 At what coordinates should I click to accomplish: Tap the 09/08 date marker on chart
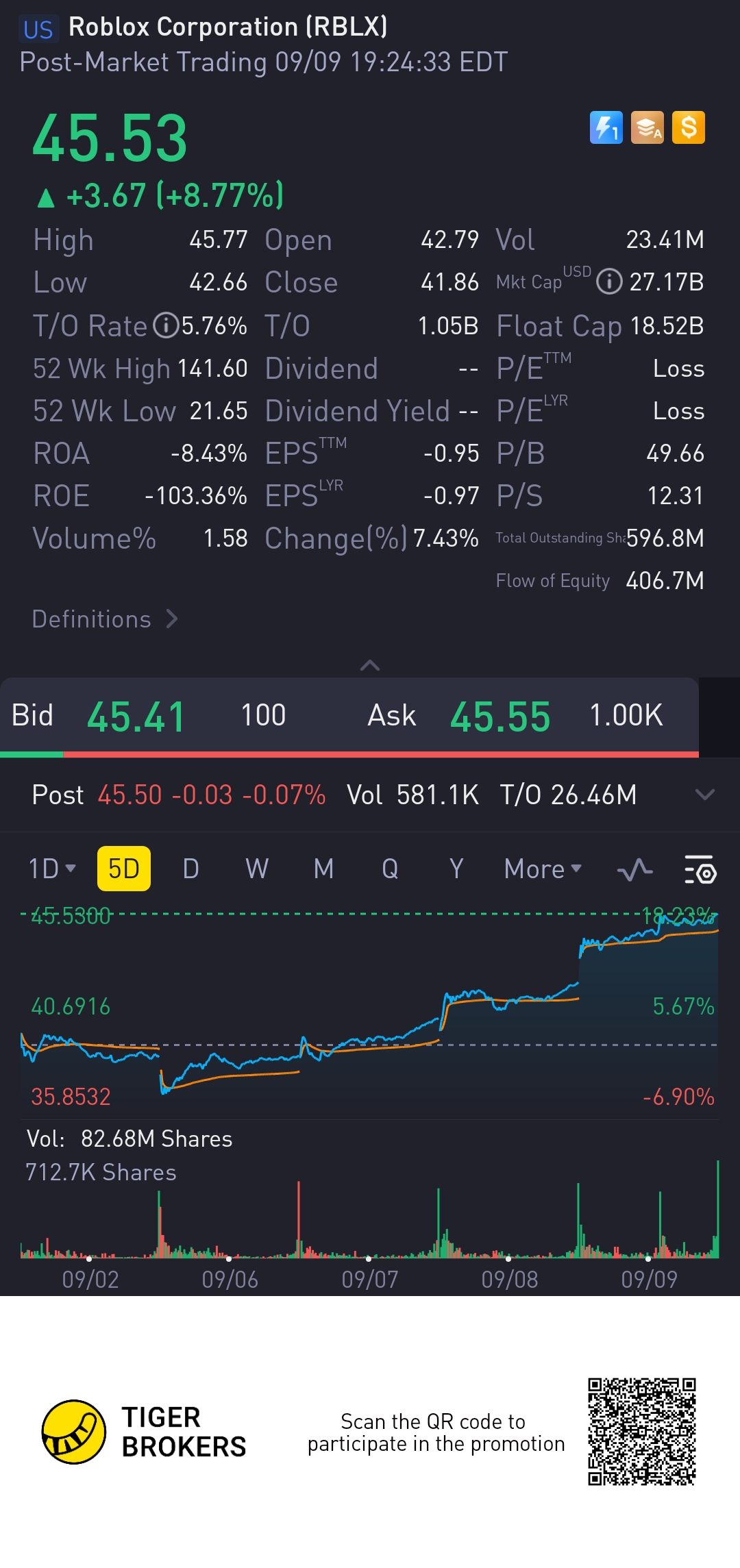pyautogui.click(x=509, y=1279)
